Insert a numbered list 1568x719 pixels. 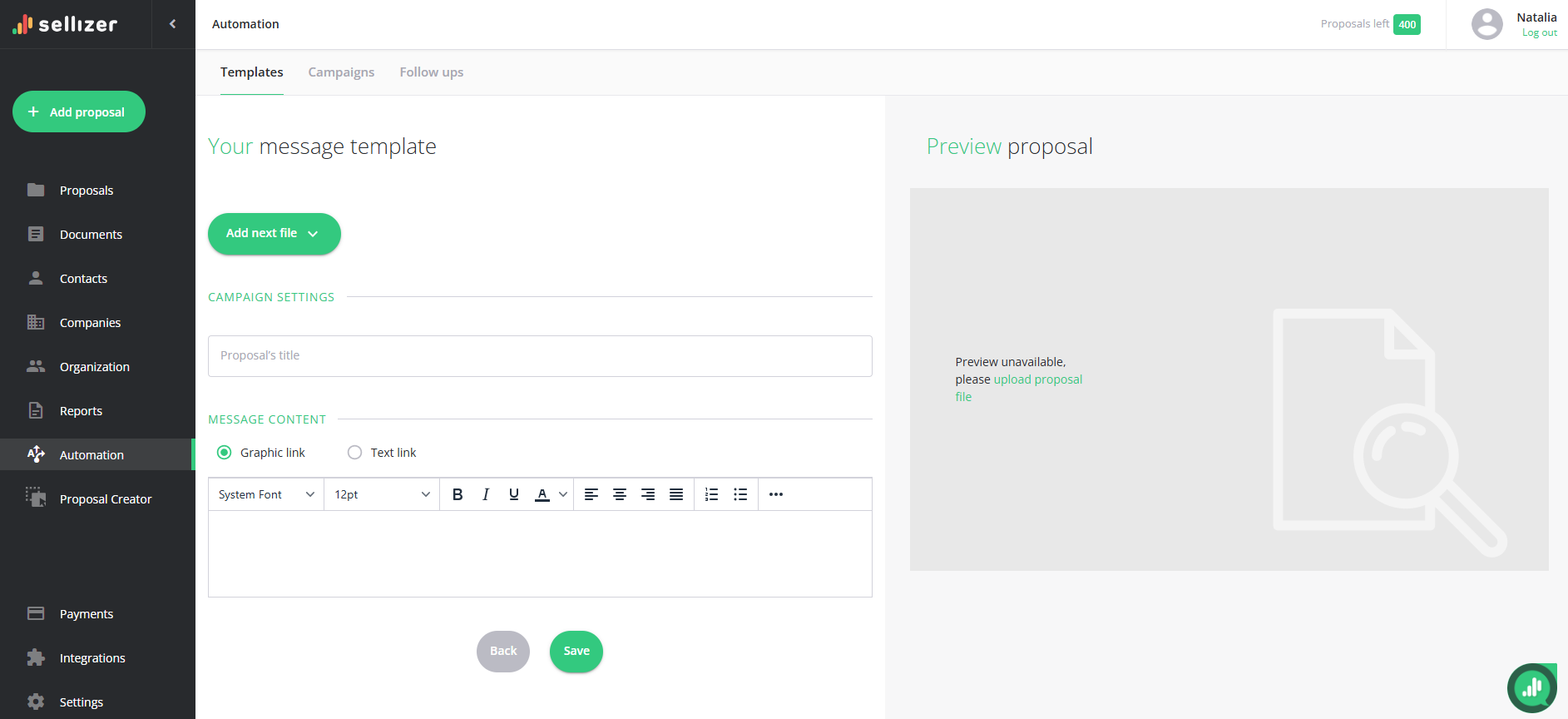(x=712, y=494)
